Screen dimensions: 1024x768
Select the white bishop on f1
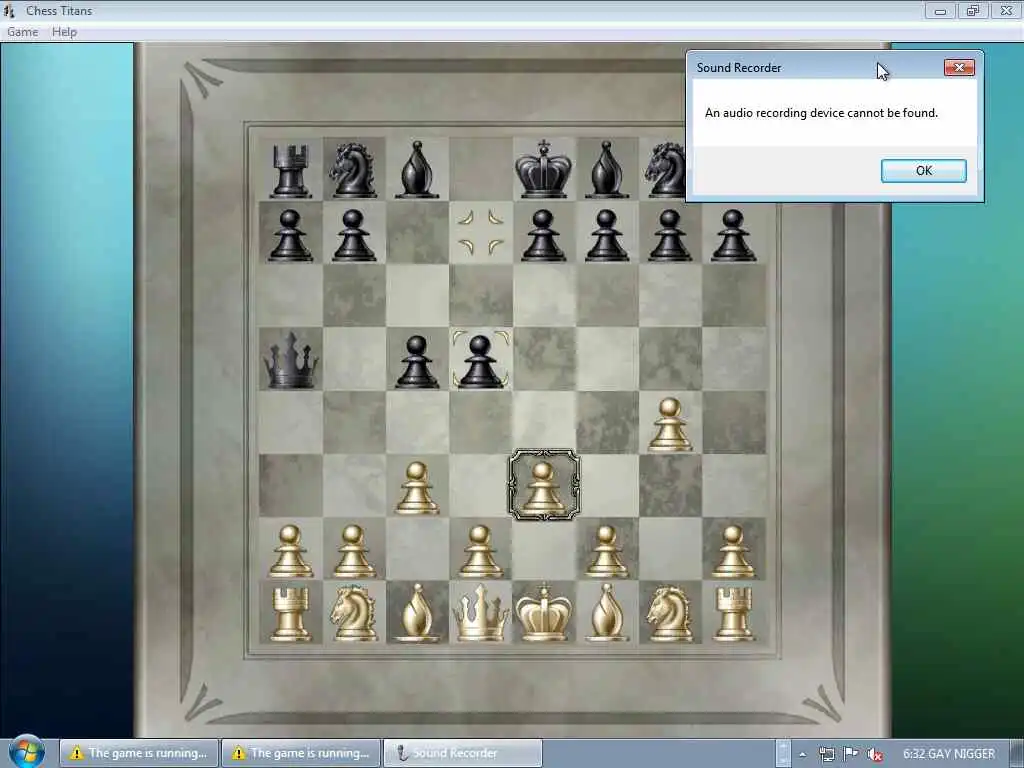point(607,613)
